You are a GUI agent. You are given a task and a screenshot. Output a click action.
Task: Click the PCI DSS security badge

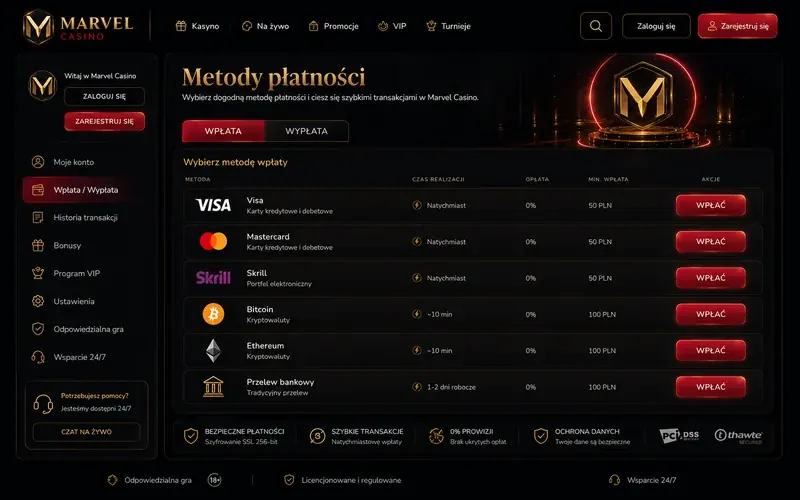[679, 435]
